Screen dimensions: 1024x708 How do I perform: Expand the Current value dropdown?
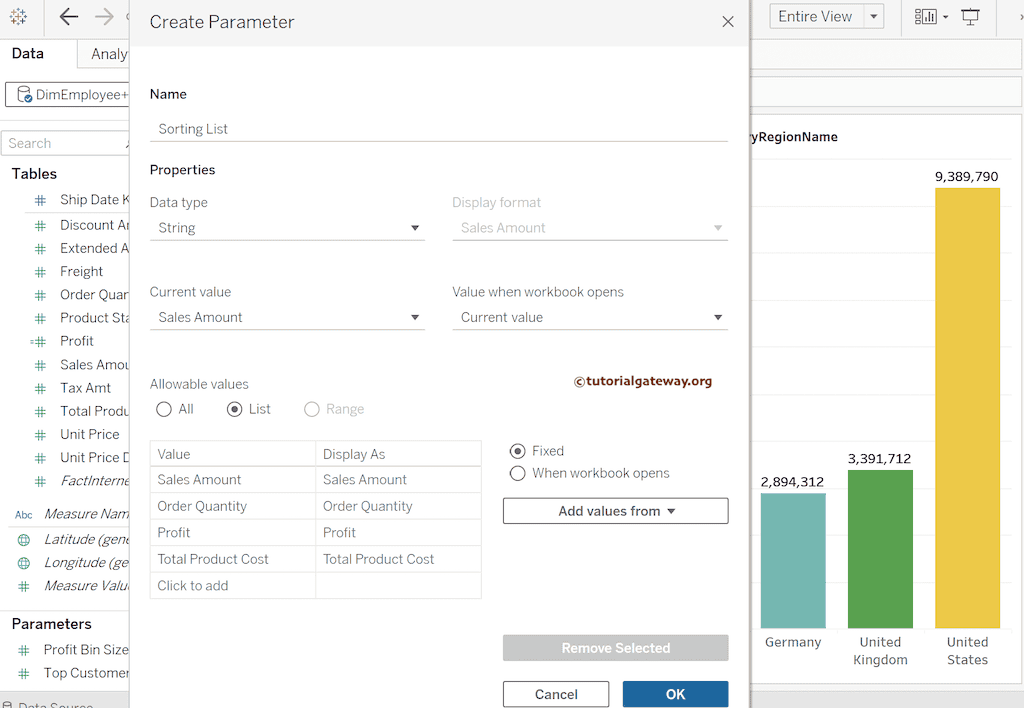coord(287,318)
